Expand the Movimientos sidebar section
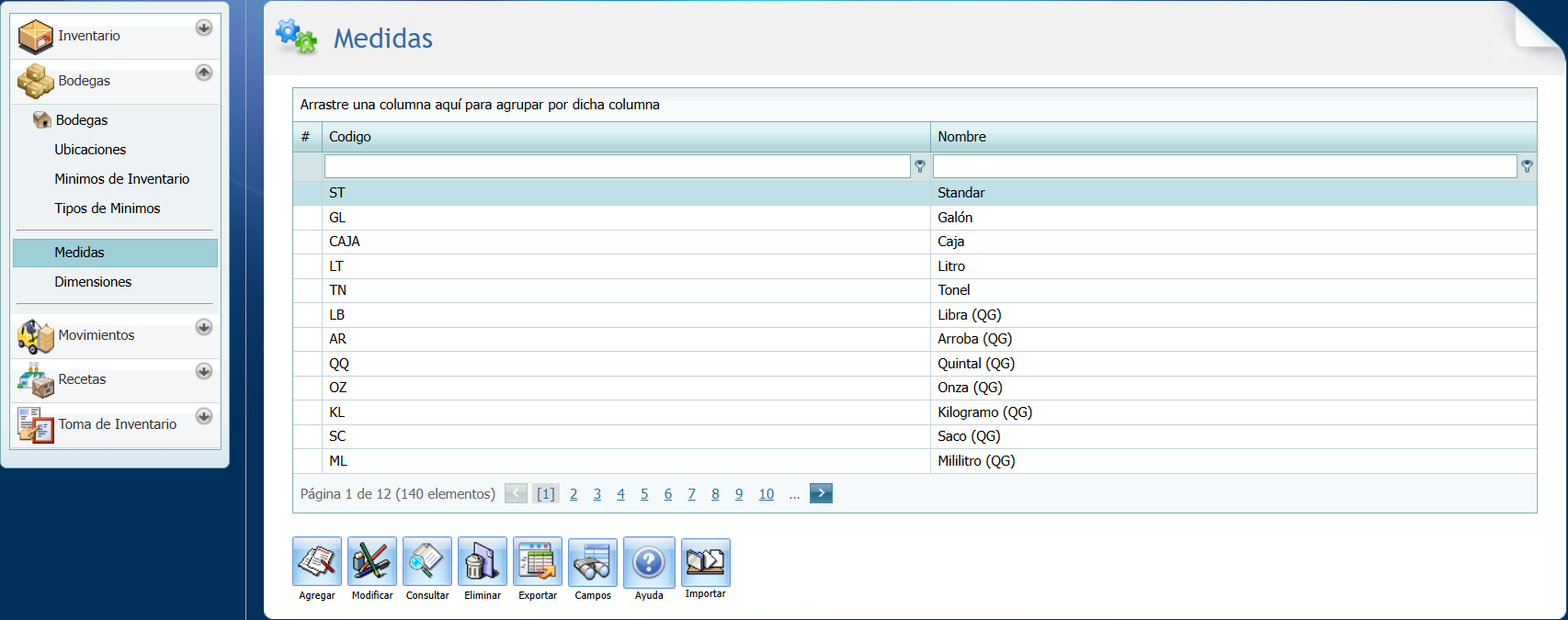 pos(204,327)
